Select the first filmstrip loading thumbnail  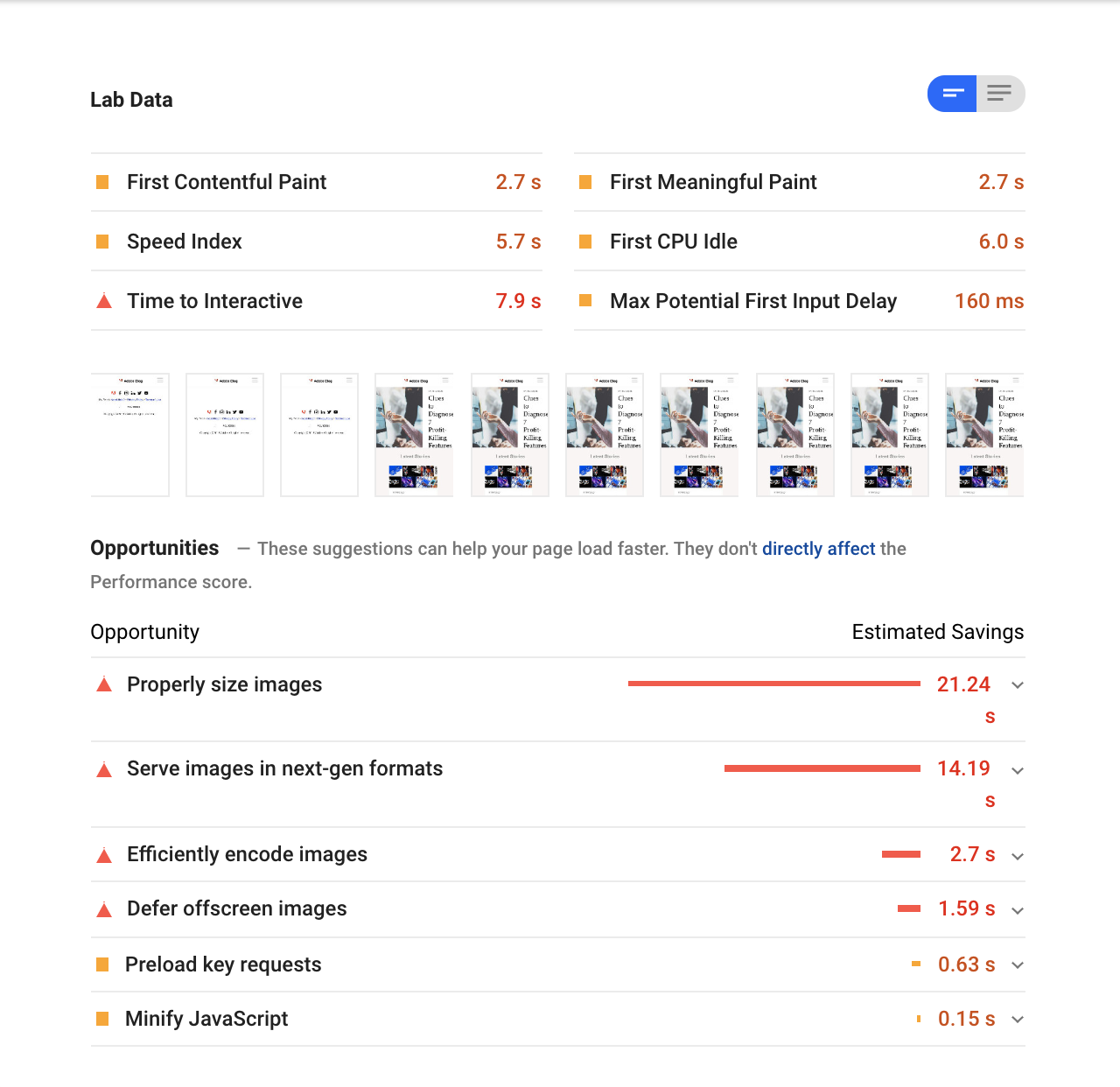(x=129, y=435)
